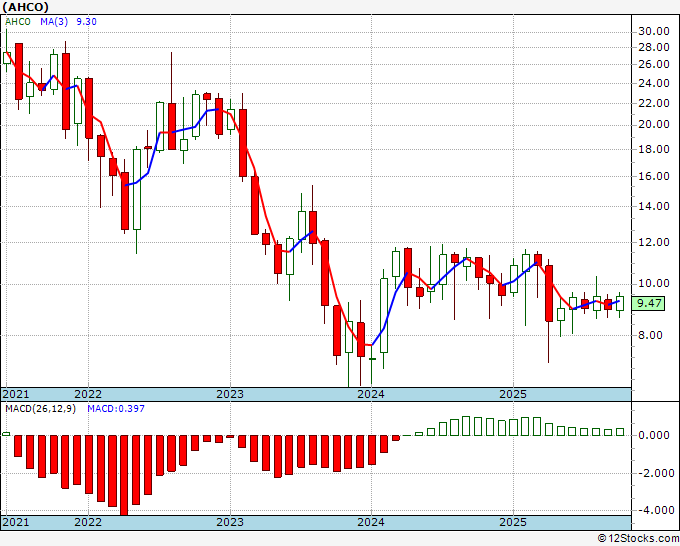The image size is (680, 546).
Task: Click the first green MACD bar at 2021
Action: [6, 434]
